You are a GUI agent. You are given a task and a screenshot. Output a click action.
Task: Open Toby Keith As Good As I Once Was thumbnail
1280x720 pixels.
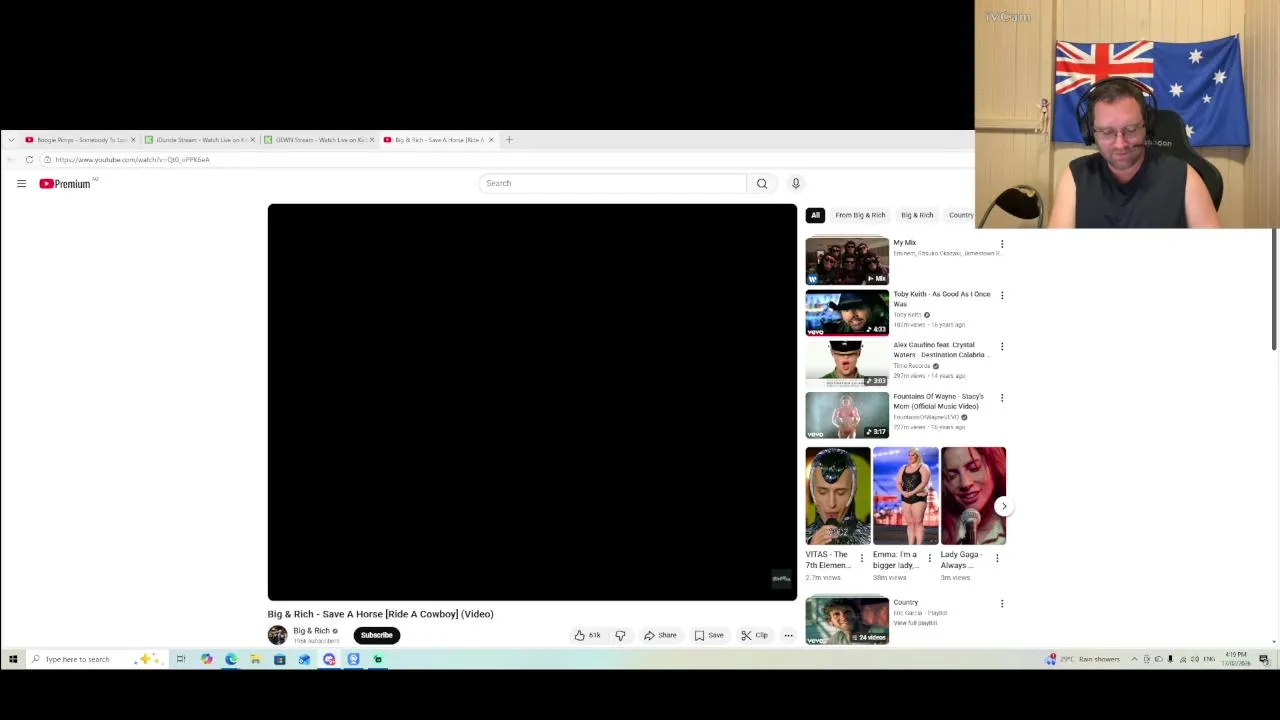pyautogui.click(x=847, y=312)
